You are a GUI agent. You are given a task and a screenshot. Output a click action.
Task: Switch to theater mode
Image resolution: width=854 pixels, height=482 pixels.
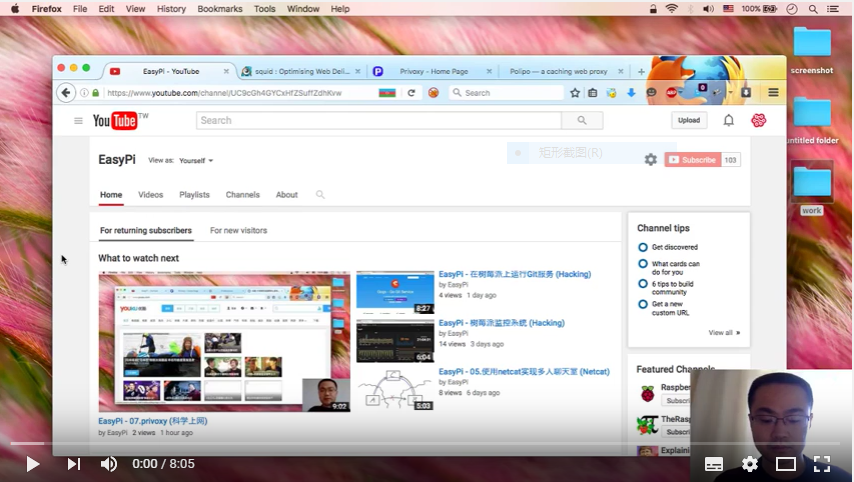point(785,464)
